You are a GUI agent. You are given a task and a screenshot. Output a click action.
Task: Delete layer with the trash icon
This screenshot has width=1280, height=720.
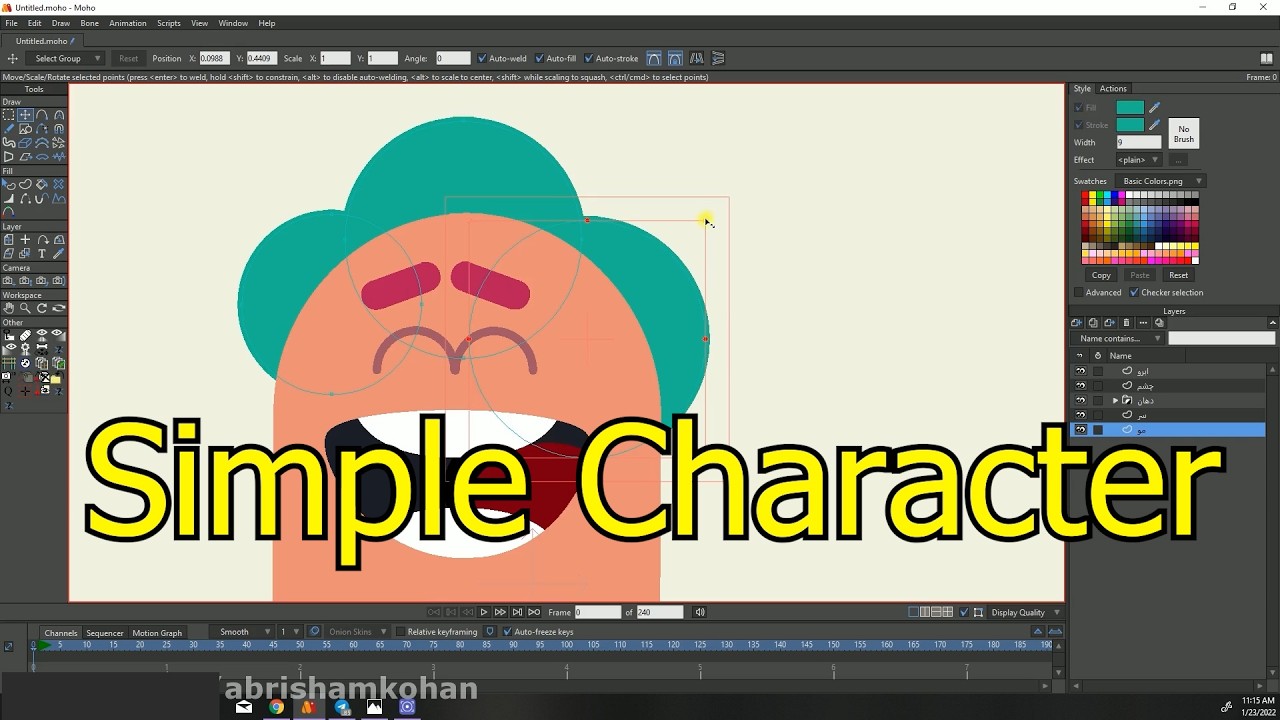coord(1126,323)
